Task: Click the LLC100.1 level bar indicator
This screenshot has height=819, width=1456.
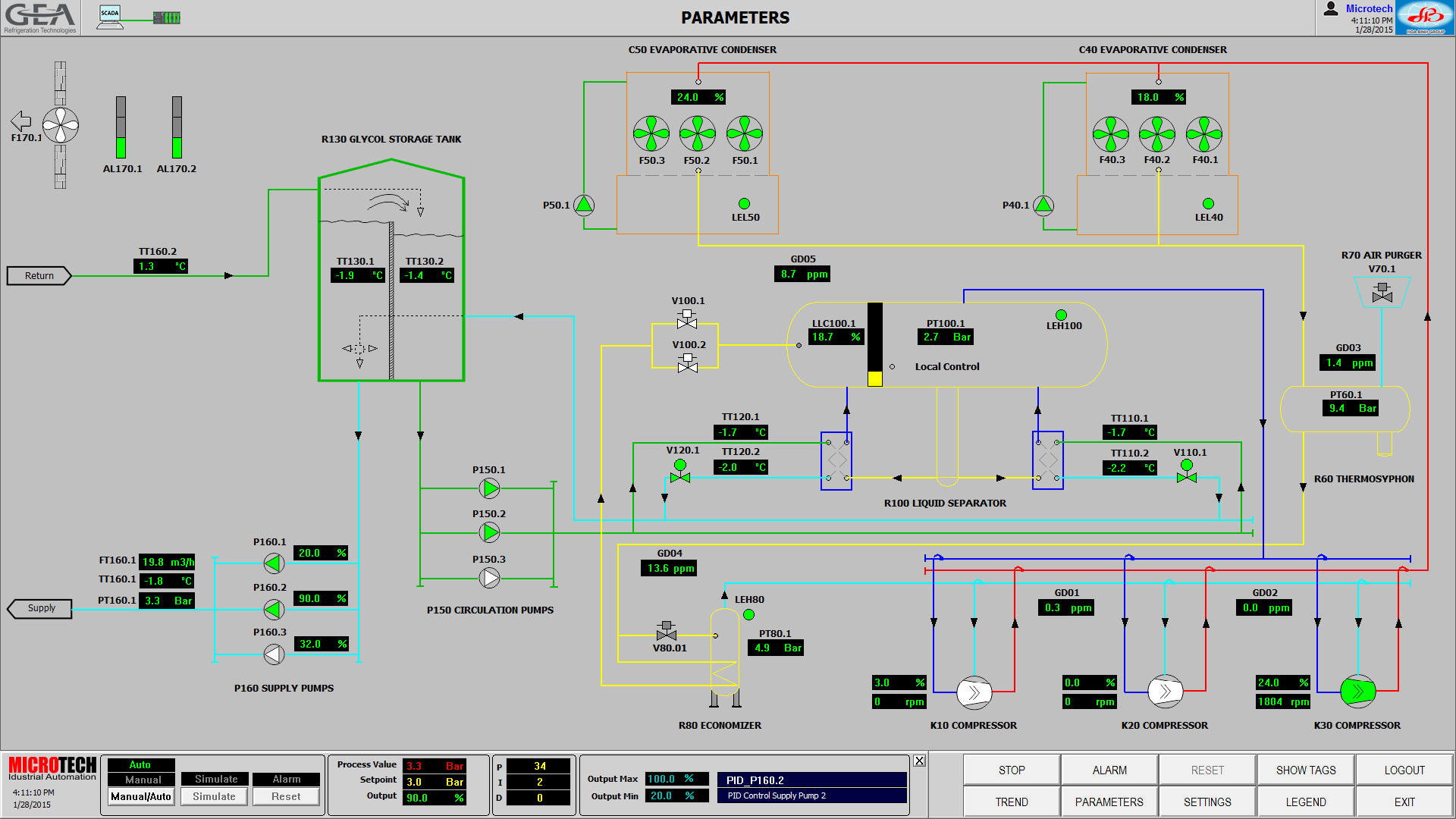Action: (874, 345)
